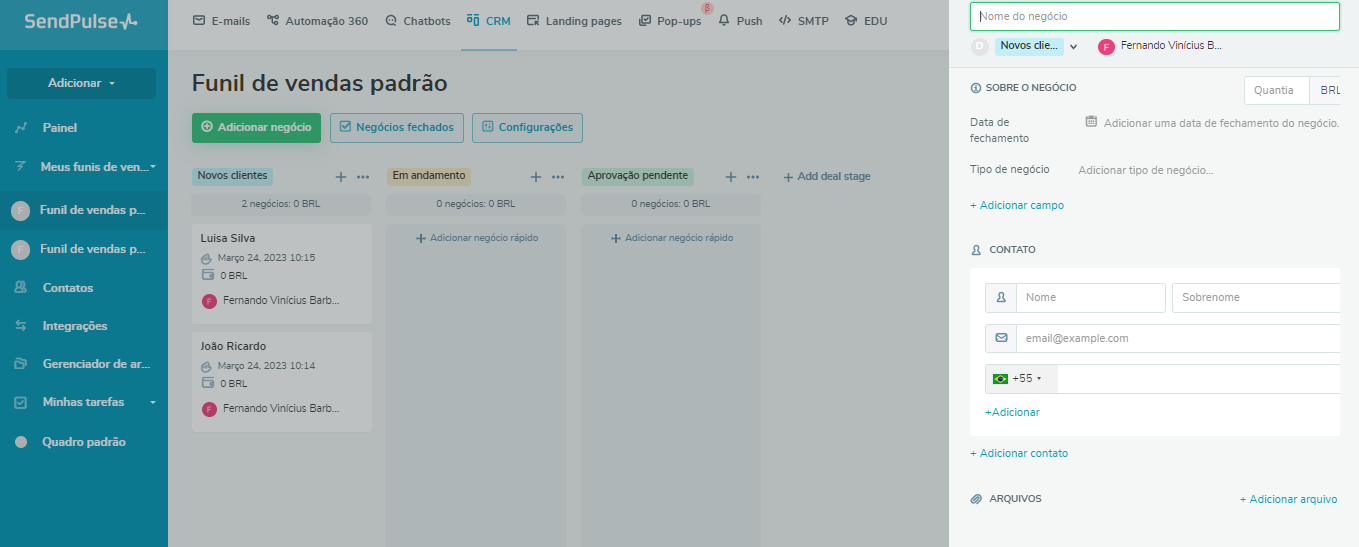Open Contatos in the sidebar
The height and width of the screenshot is (547, 1359).
point(68,288)
